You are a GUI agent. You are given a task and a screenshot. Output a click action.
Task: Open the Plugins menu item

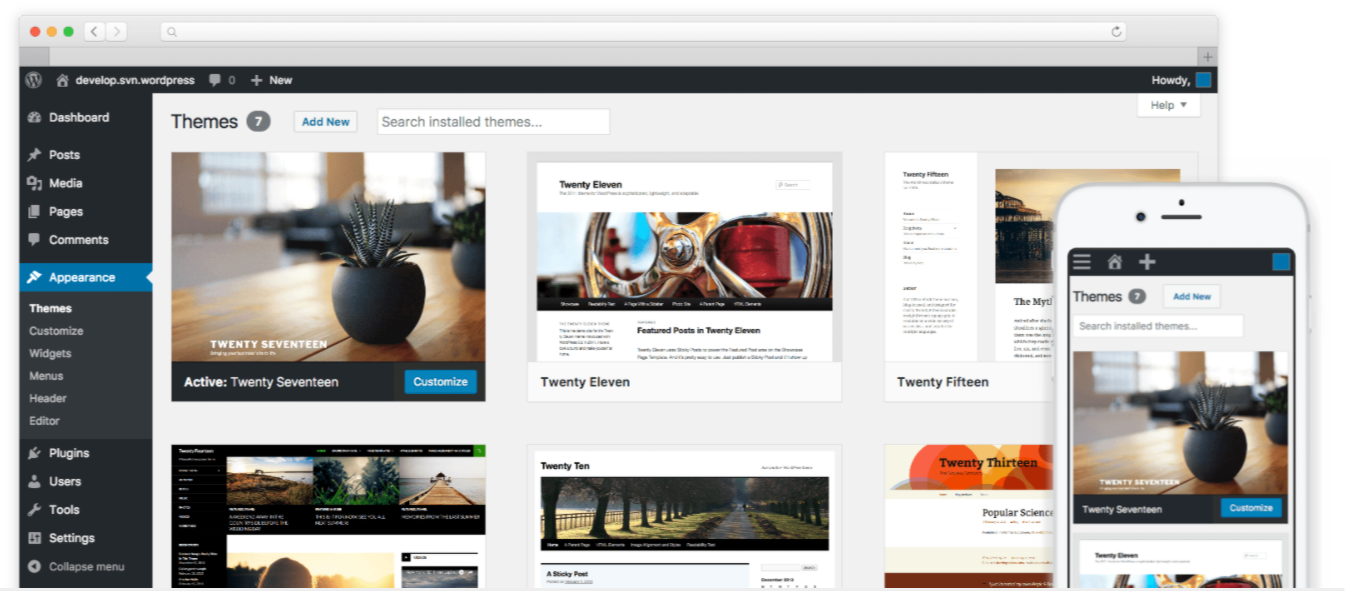coord(69,453)
